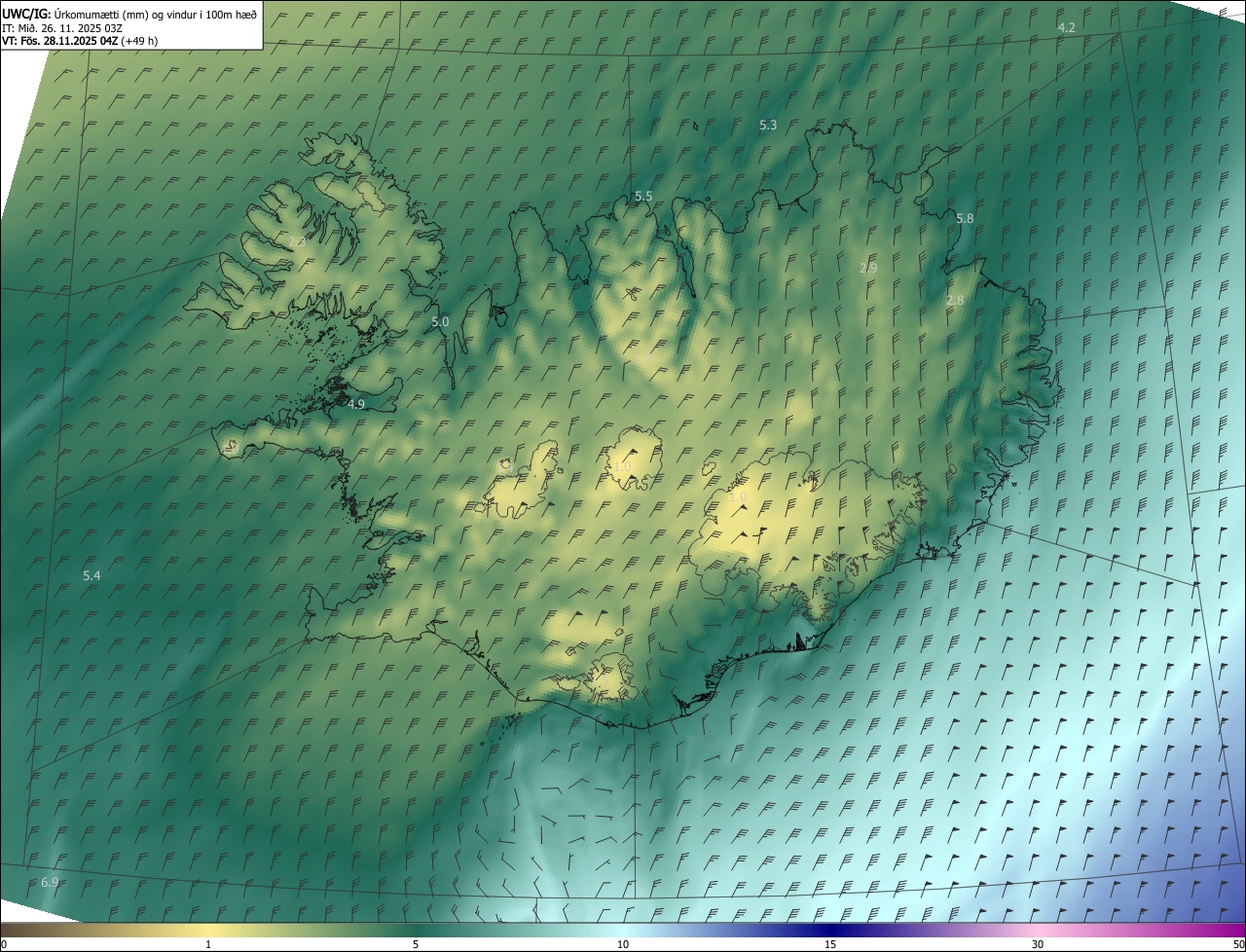Image resolution: width=1246 pixels, height=952 pixels.
Task: Click the 5.0 value label on the map
Action: [440, 321]
